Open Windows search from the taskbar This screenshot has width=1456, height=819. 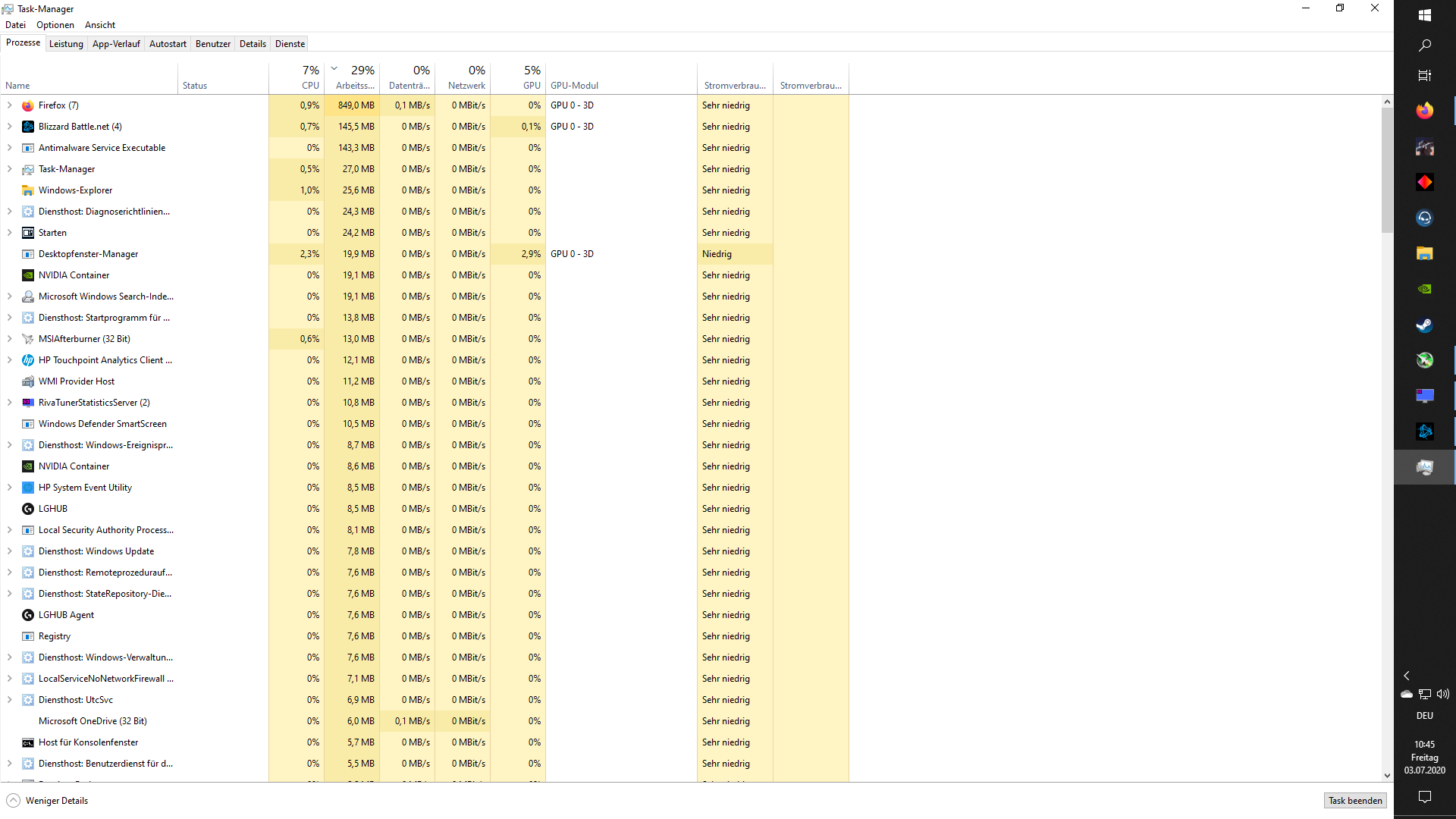coord(1424,45)
